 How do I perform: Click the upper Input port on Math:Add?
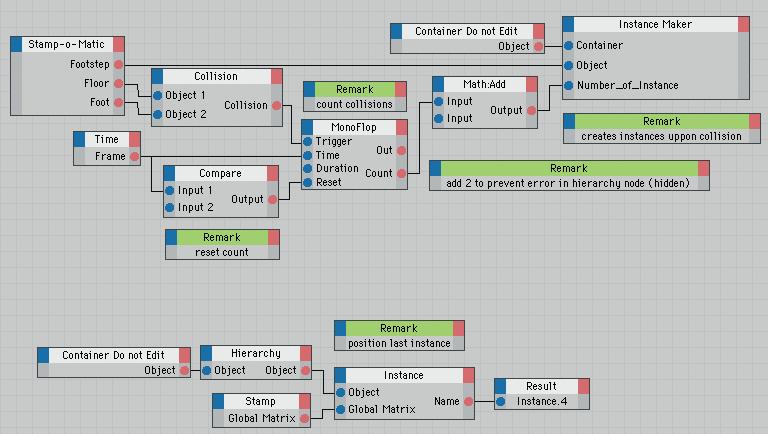tap(439, 101)
